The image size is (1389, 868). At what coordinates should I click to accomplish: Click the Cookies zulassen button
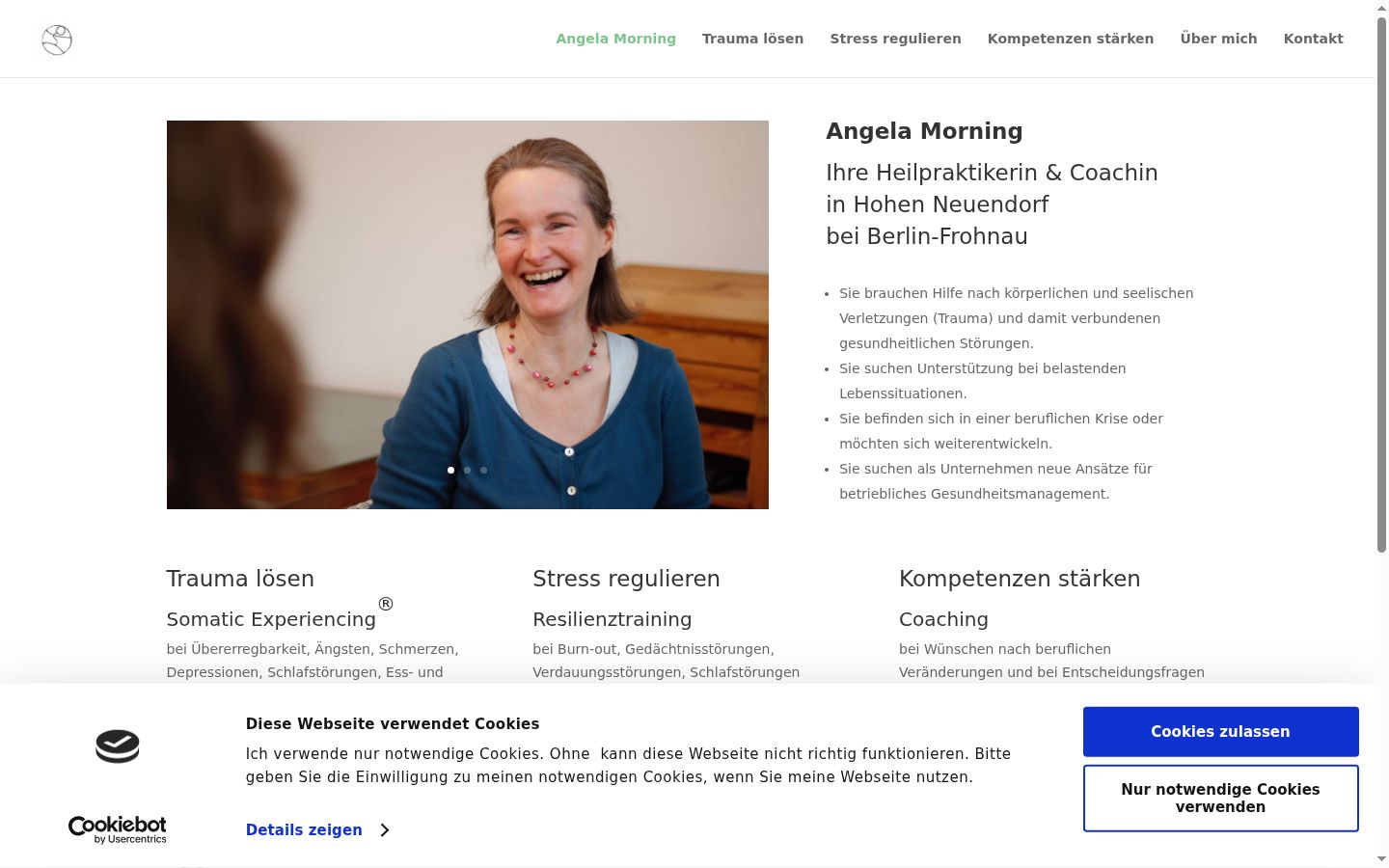coord(1220,732)
